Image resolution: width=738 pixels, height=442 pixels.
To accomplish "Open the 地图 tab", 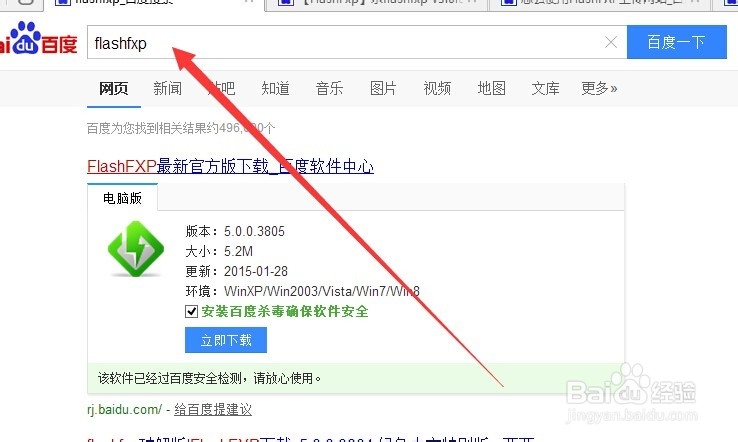I will click(x=491, y=88).
